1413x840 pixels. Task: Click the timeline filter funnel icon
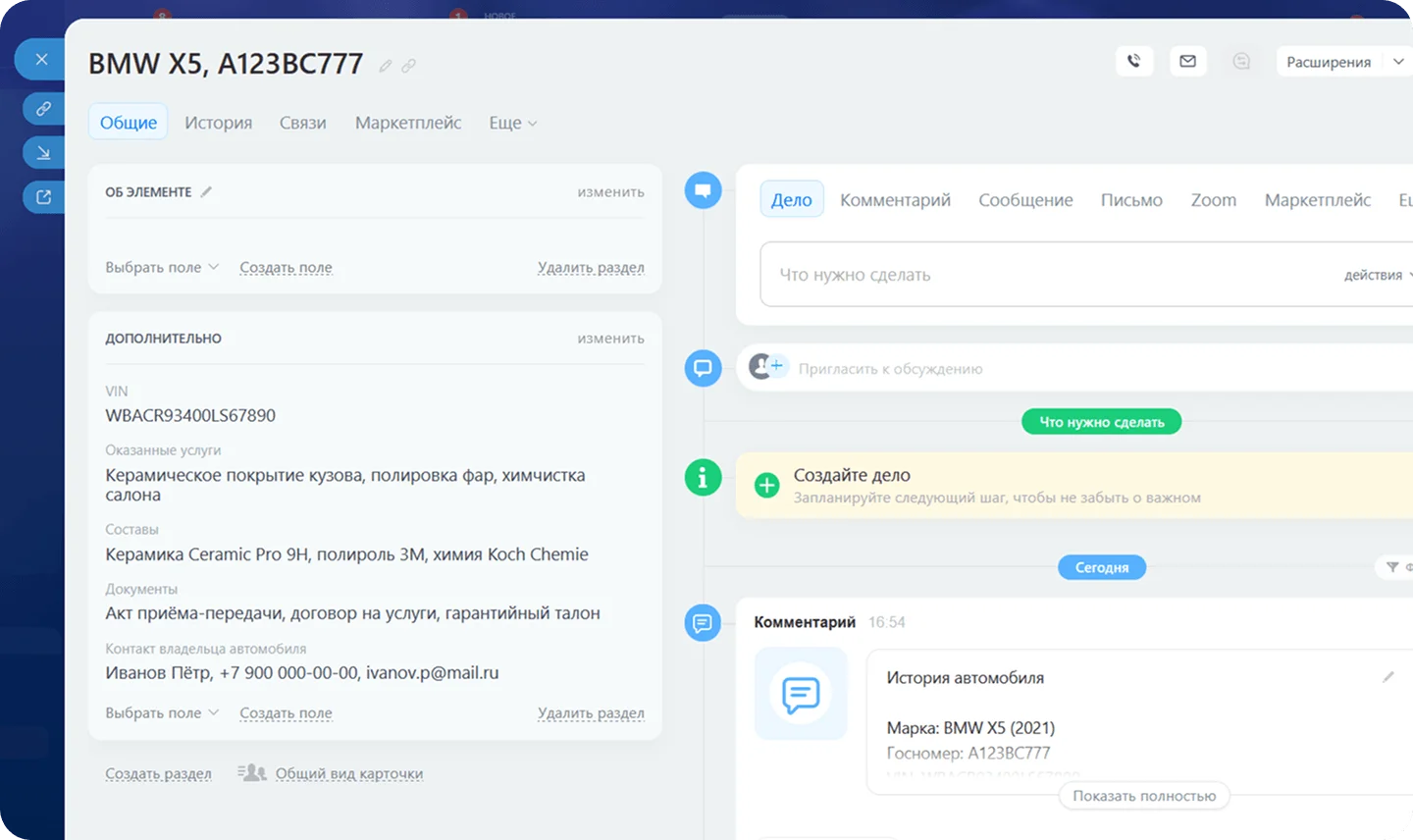pyautogui.click(x=1392, y=567)
